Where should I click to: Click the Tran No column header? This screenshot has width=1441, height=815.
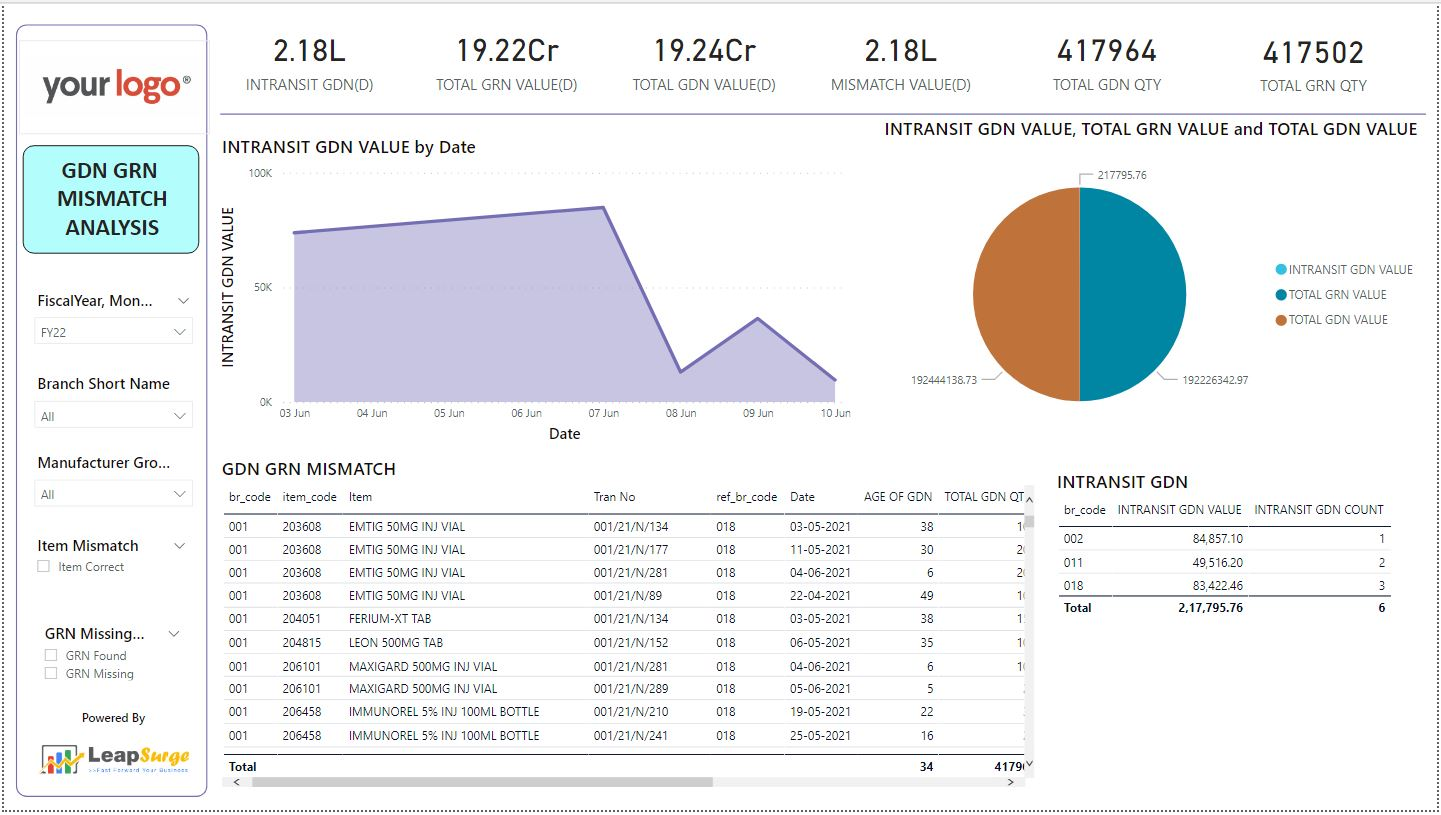tap(614, 497)
